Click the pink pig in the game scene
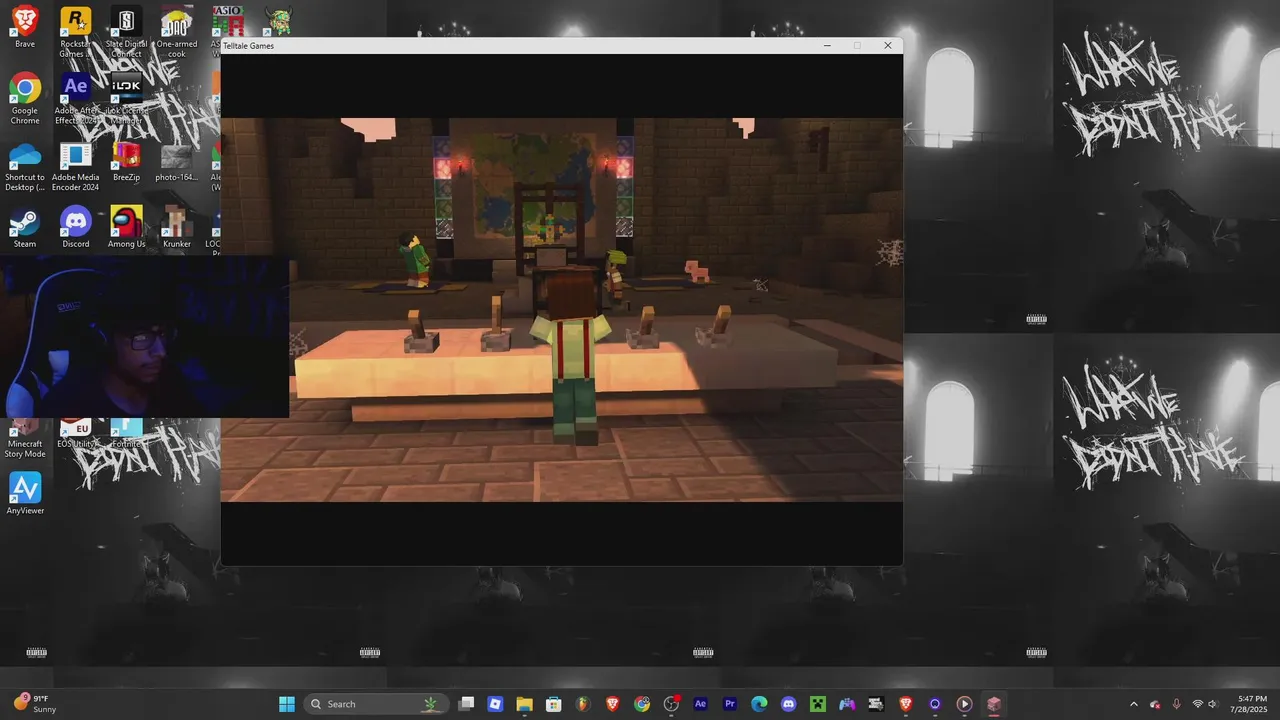Viewport: 1280px width, 720px height. pyautogui.click(x=697, y=270)
